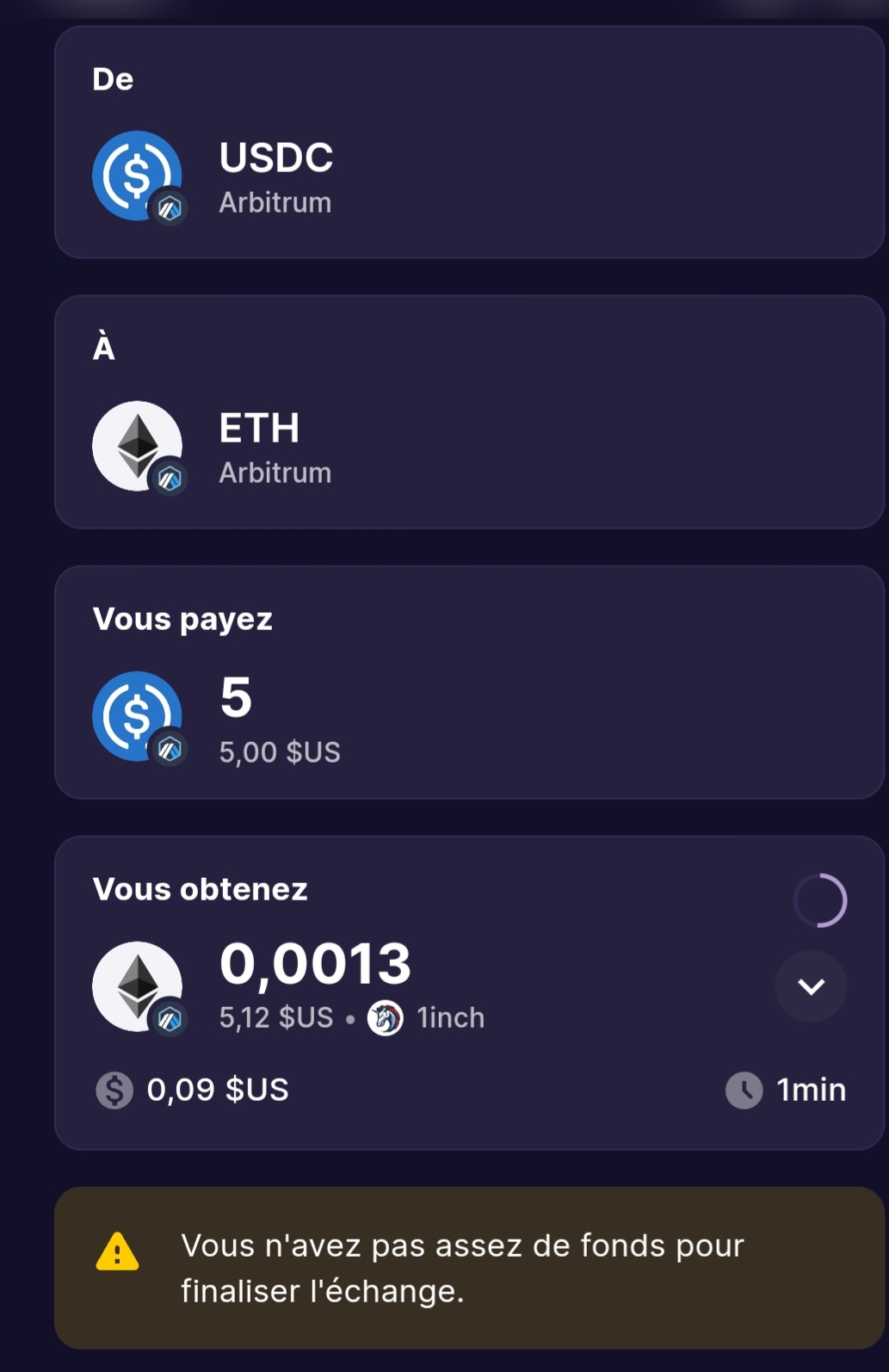Click the 1inch provider label
Viewport: 889px width, 1372px height.
coord(450,1018)
